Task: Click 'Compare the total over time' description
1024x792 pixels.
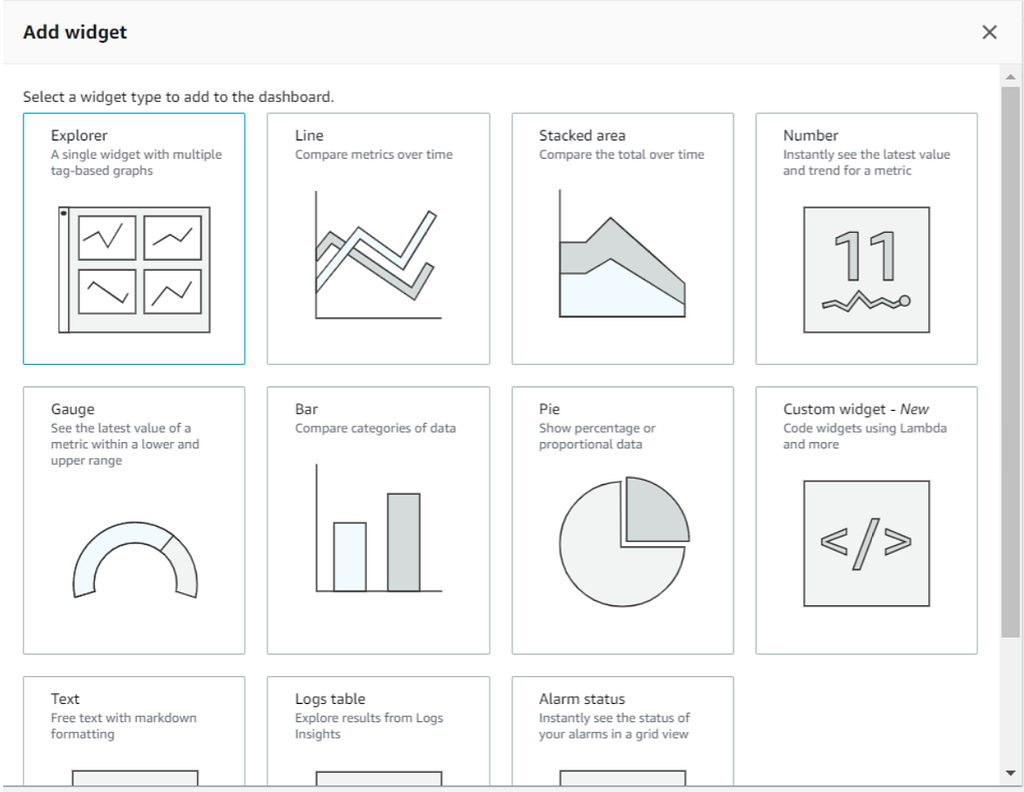Action: click(621, 155)
